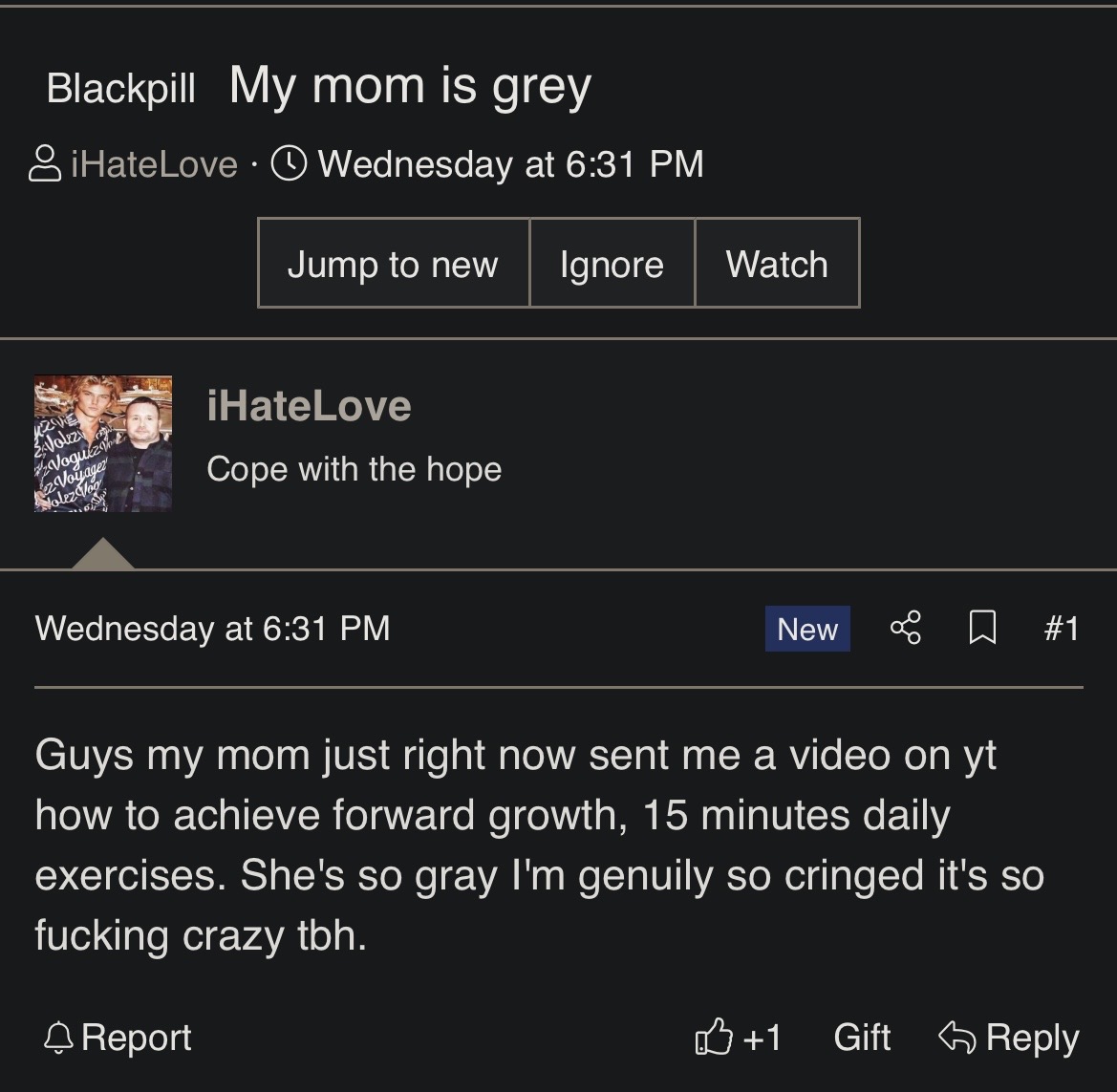Image resolution: width=1117 pixels, height=1092 pixels.
Task: Open the Blackpill prefix tag
Action: [121, 88]
